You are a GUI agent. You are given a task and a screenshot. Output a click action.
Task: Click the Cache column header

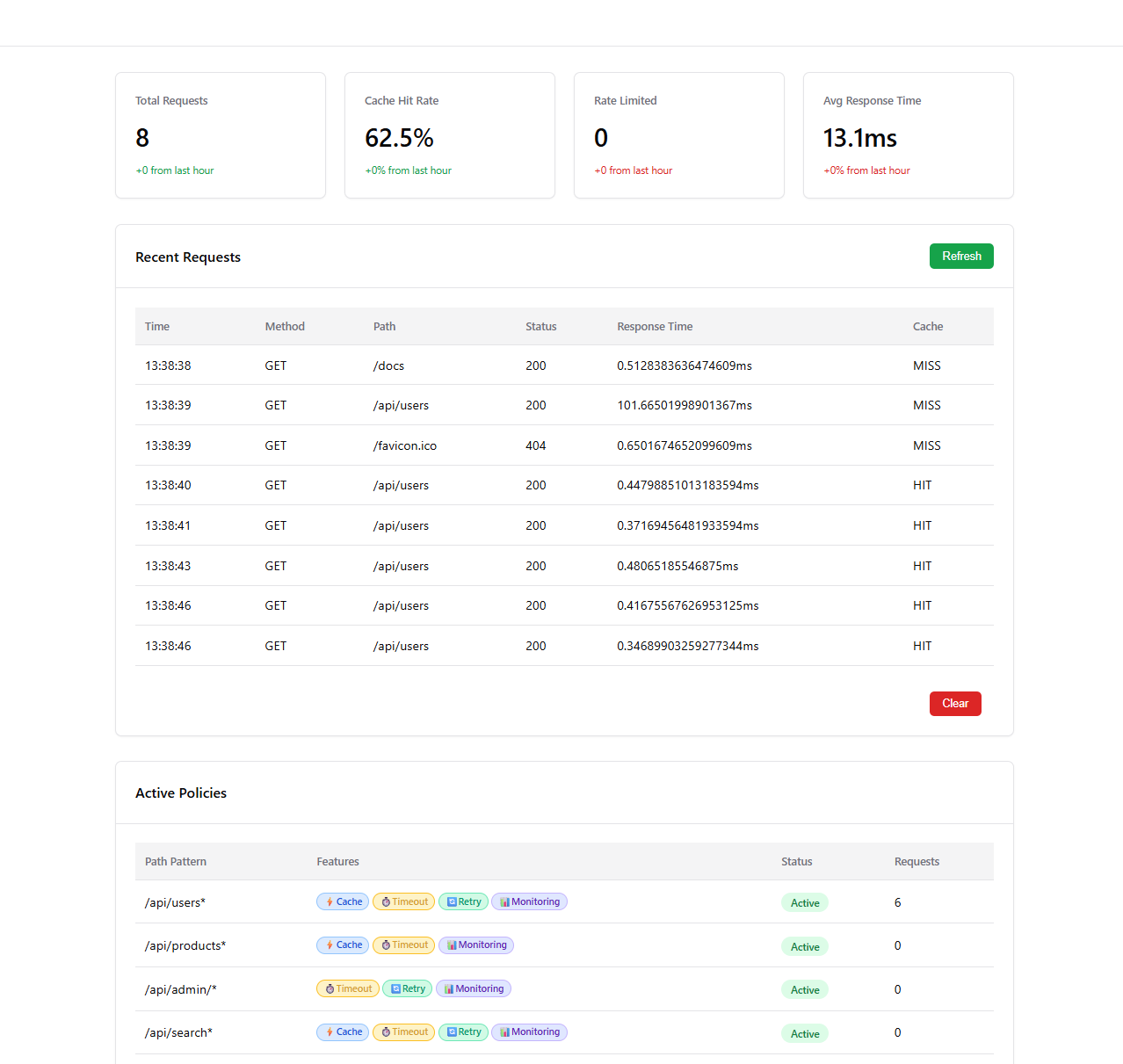[x=928, y=326]
